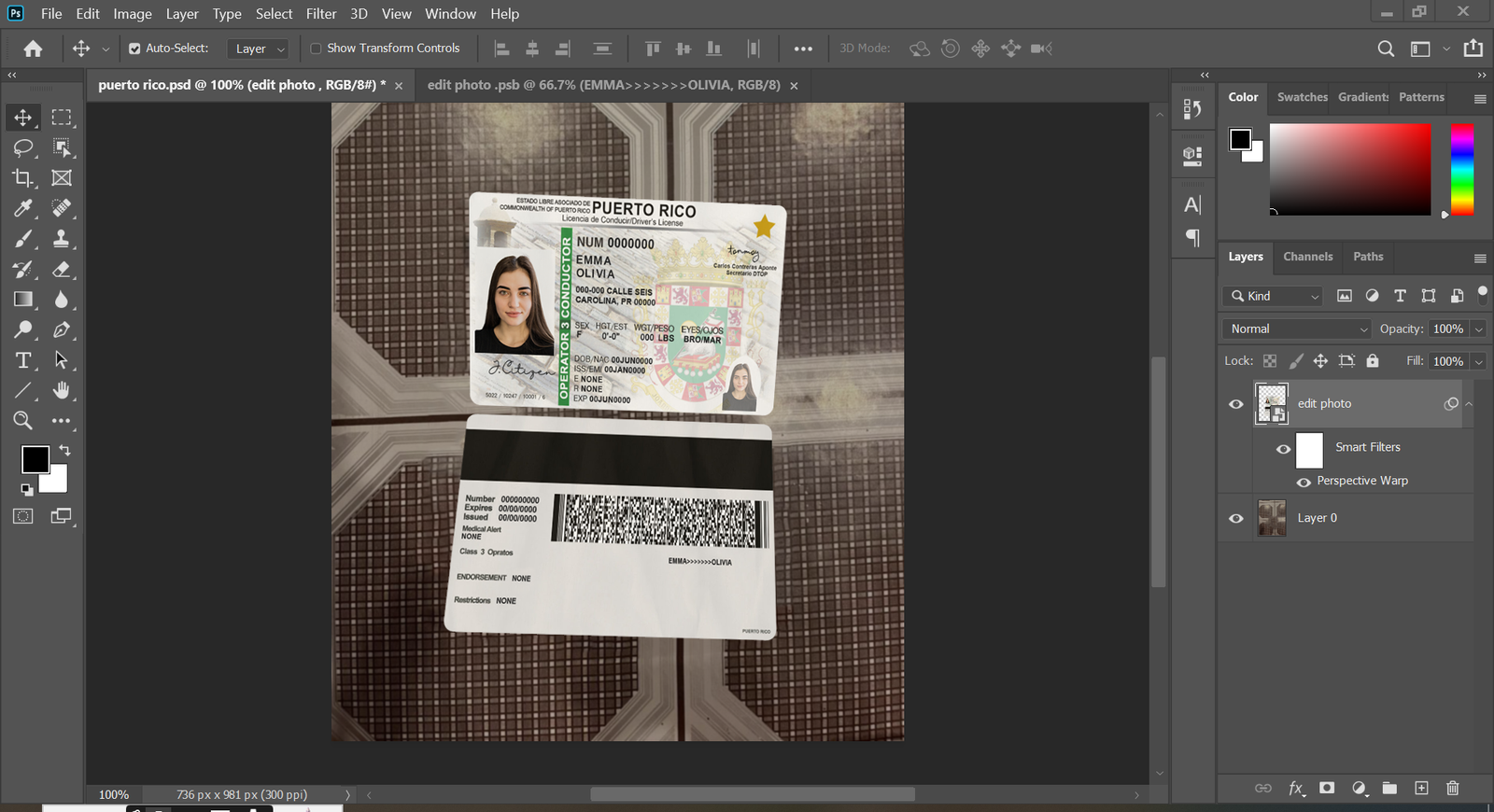Pick a color in the Color field
This screenshot has width=1494, height=812.
1350,170
